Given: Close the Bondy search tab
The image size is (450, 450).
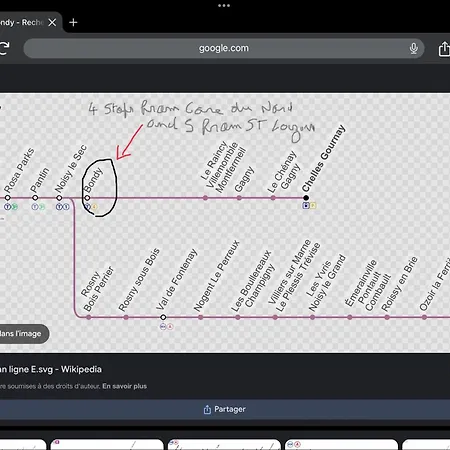Looking at the screenshot, I should tap(52, 22).
